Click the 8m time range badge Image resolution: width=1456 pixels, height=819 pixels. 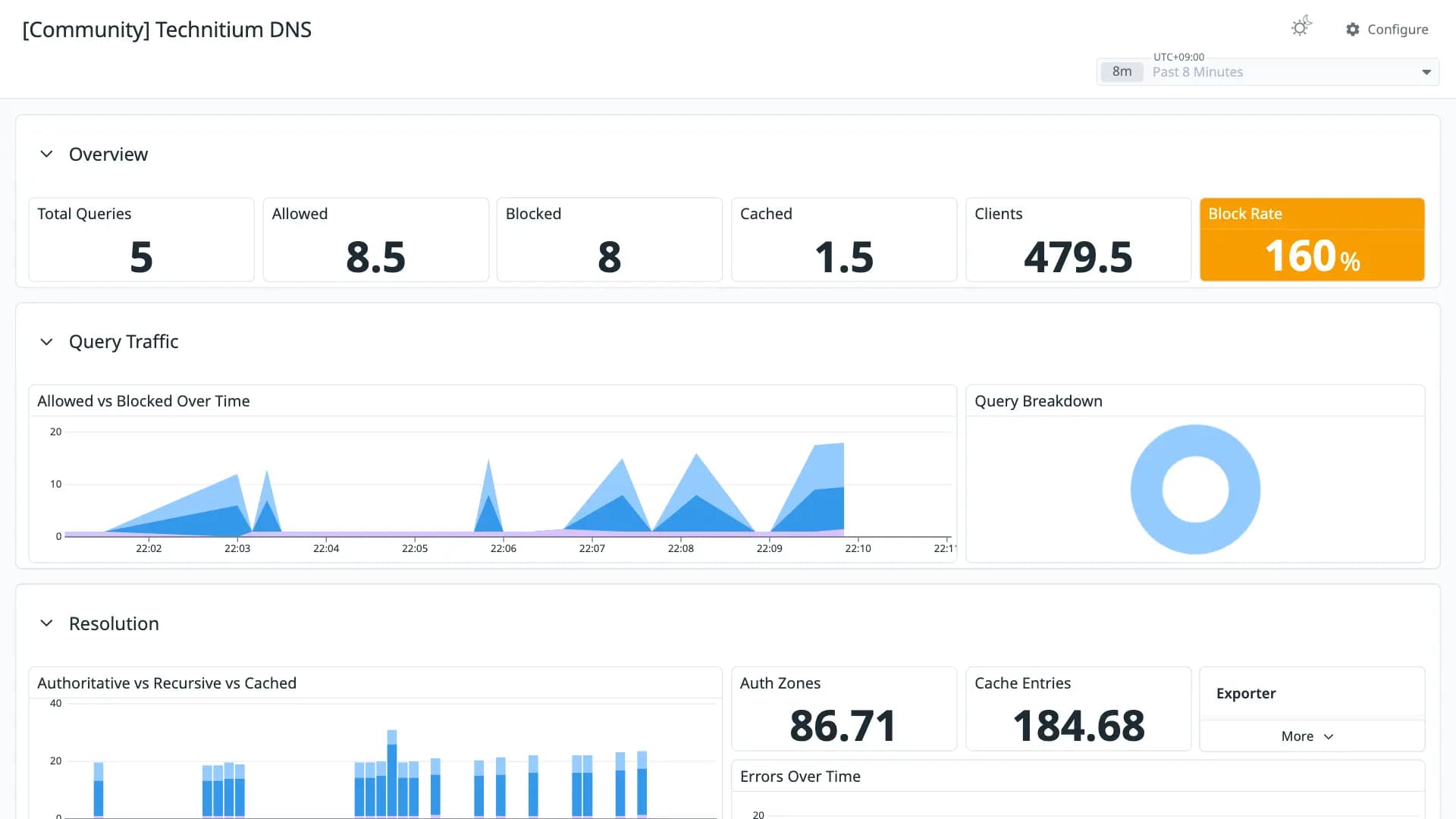[x=1122, y=72]
